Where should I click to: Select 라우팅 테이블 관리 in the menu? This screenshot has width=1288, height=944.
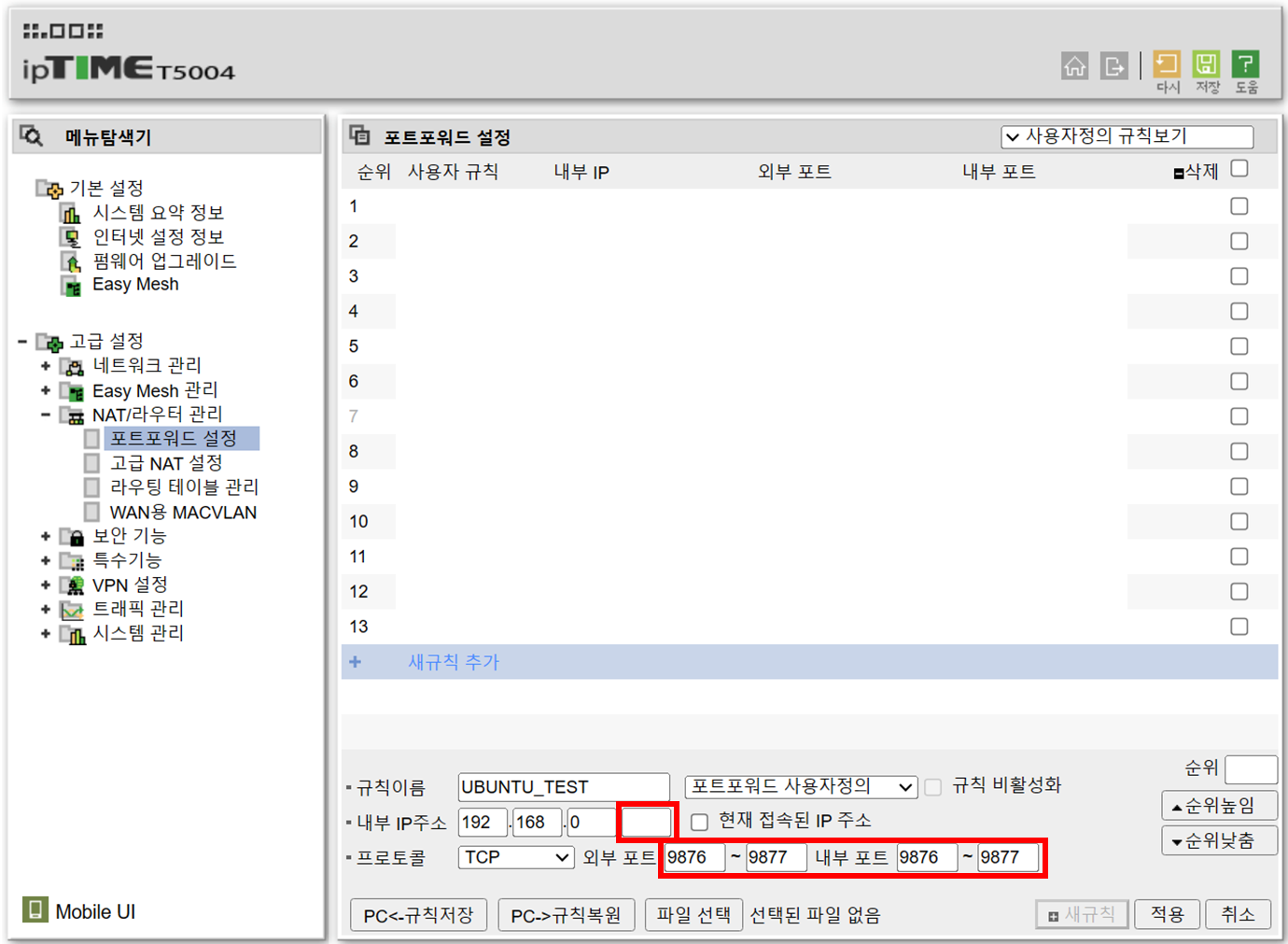click(184, 487)
